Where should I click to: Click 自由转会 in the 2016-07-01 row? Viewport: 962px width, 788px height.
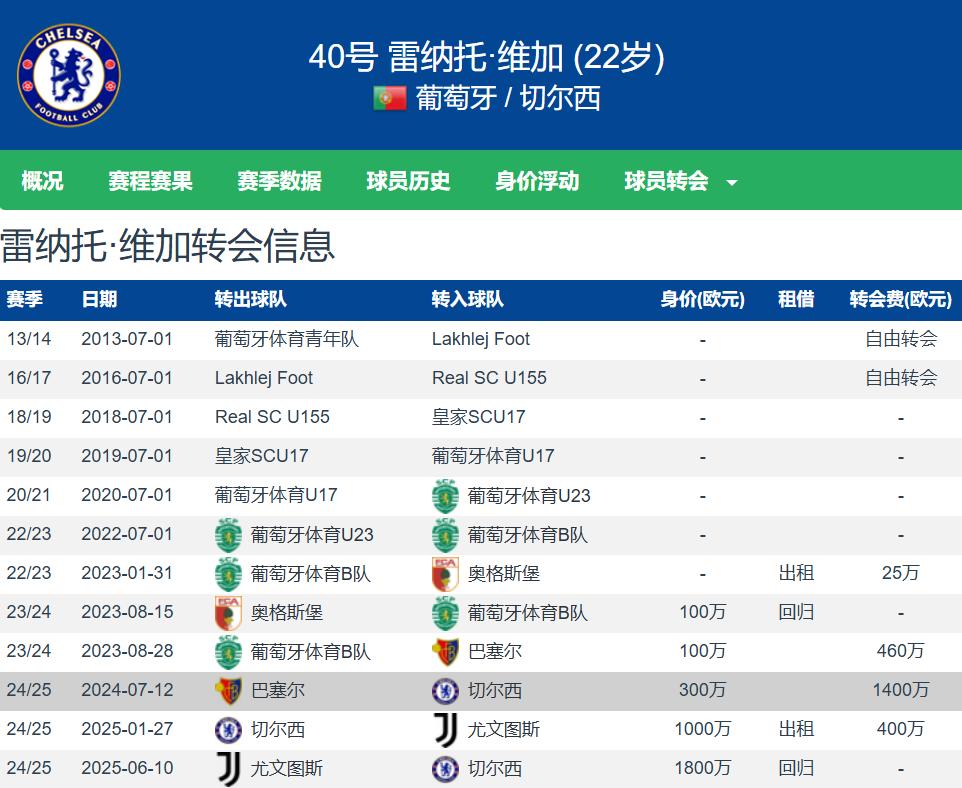coord(901,378)
